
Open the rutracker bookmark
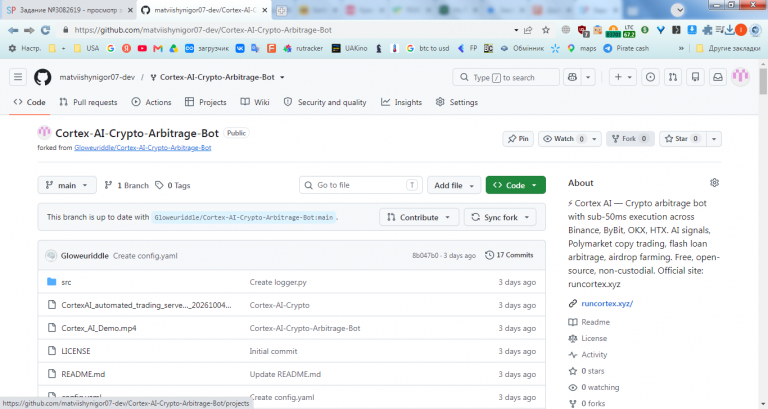point(303,48)
